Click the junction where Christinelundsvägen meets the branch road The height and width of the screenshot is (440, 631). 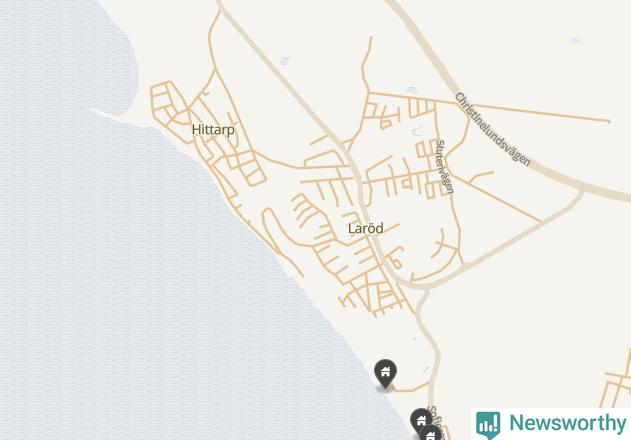tap(582, 190)
